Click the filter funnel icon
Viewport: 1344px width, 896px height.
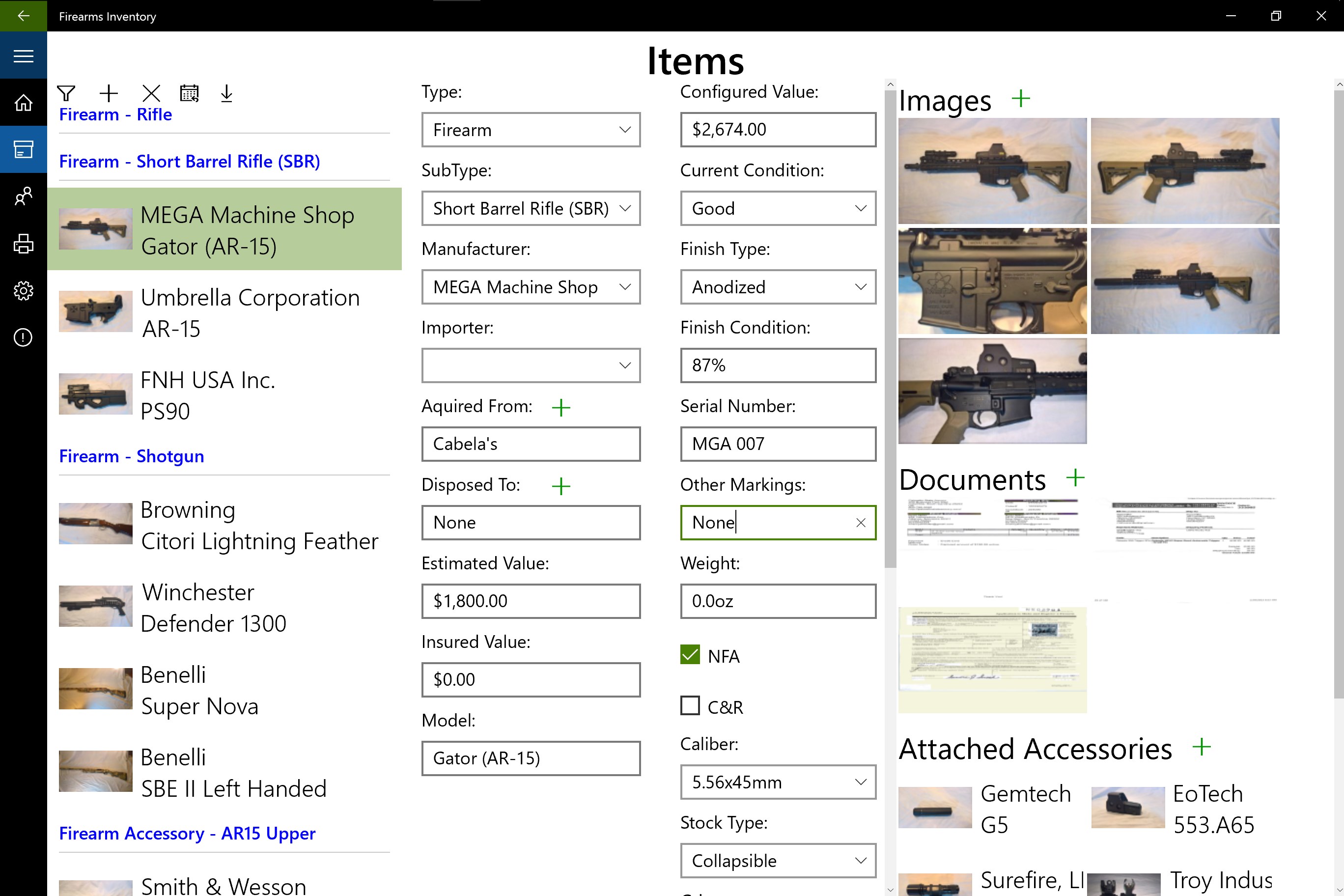(66, 93)
